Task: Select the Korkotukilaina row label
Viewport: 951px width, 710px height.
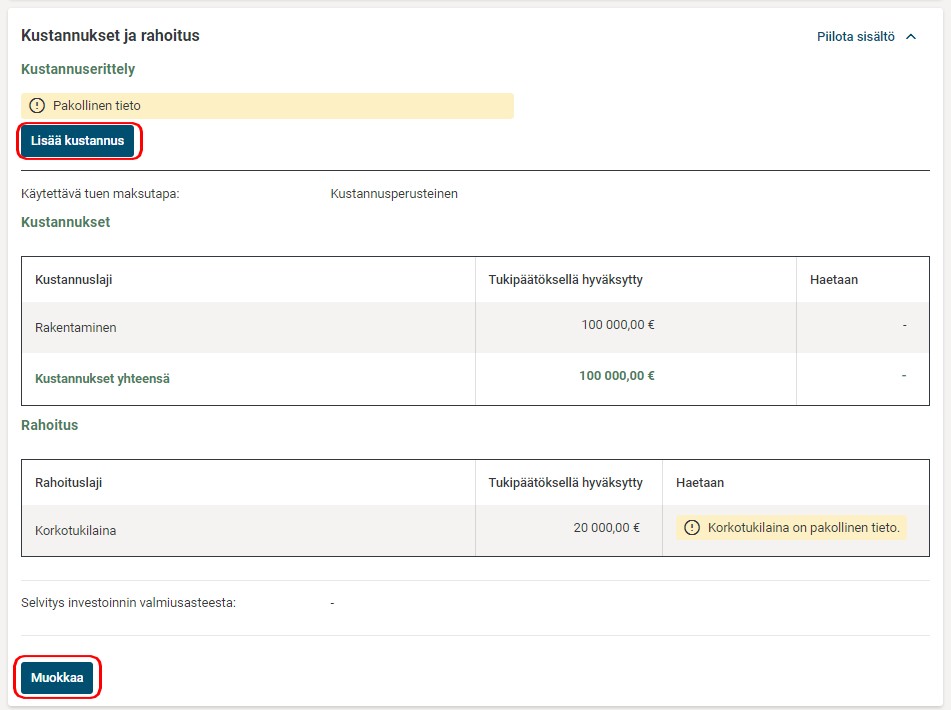Action: 76,531
